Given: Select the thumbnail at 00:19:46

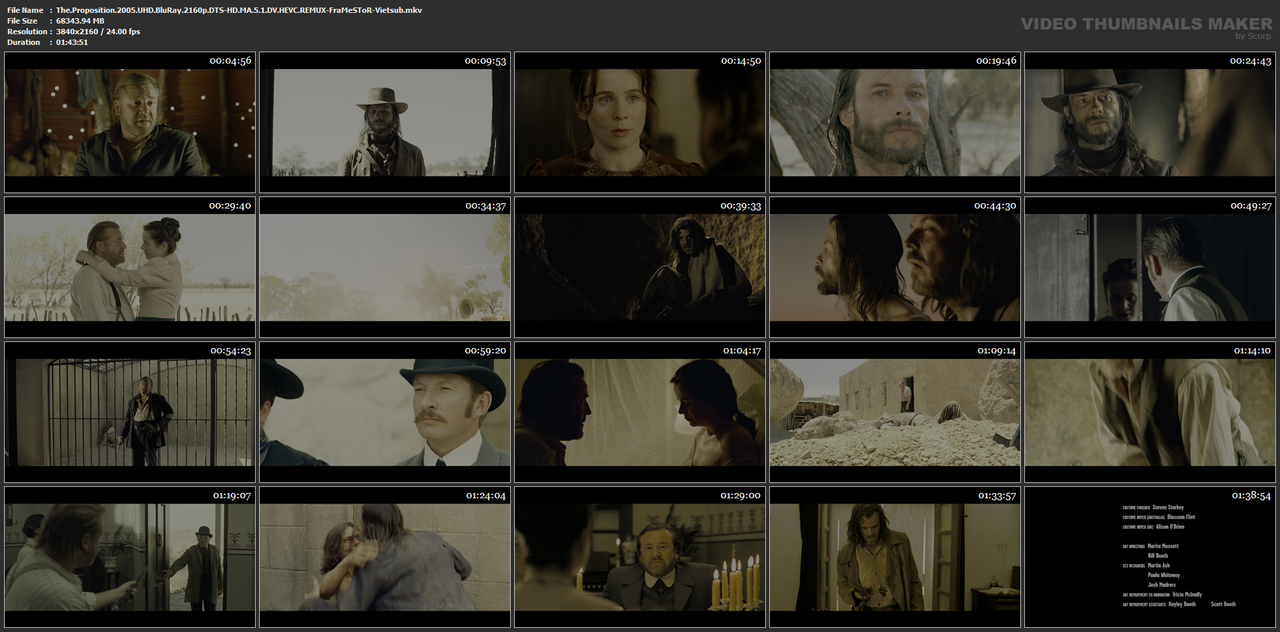Looking at the screenshot, I should click(x=895, y=122).
